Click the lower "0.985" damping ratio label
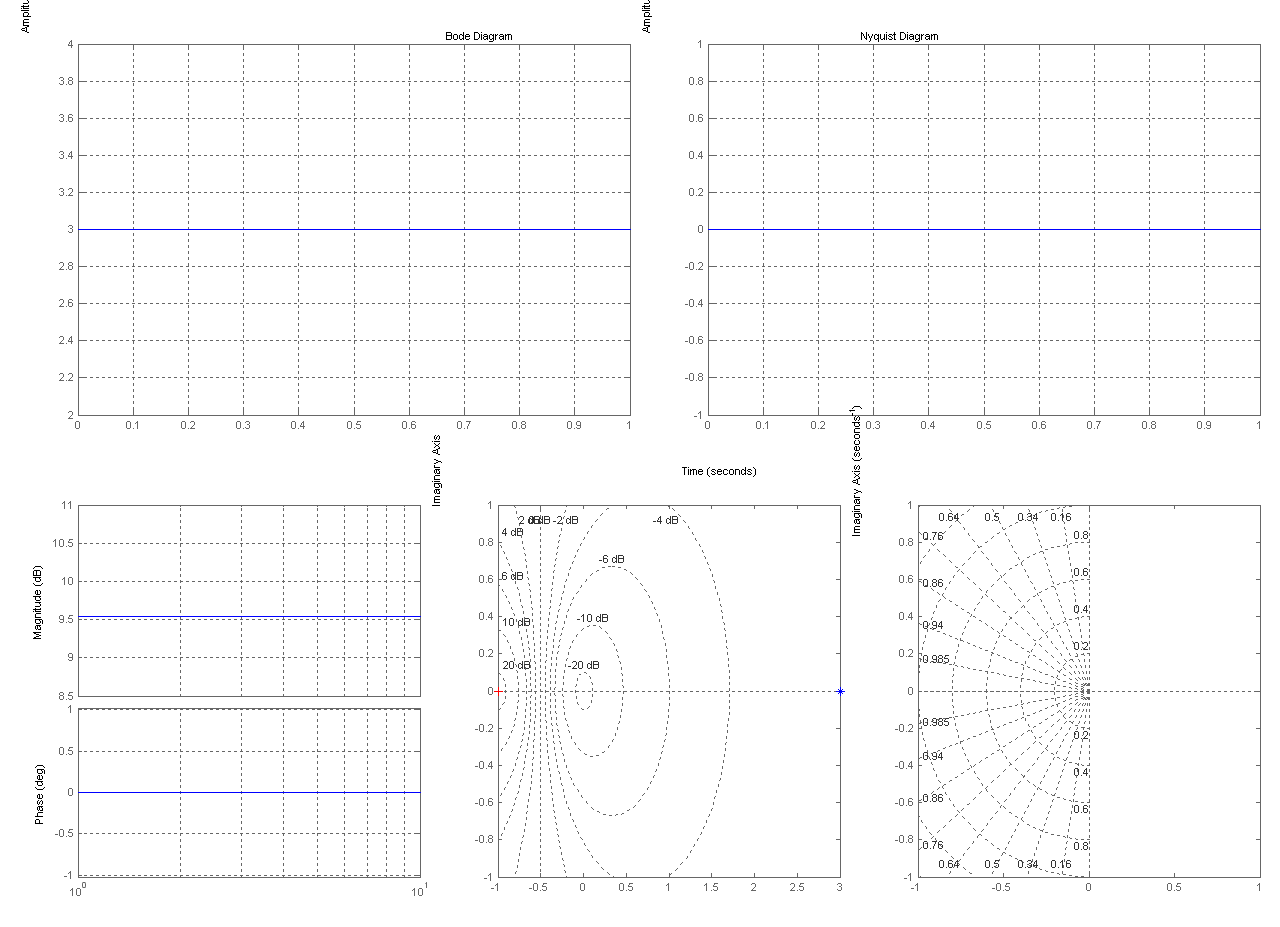This screenshot has height=927, width=1280. pos(936,722)
